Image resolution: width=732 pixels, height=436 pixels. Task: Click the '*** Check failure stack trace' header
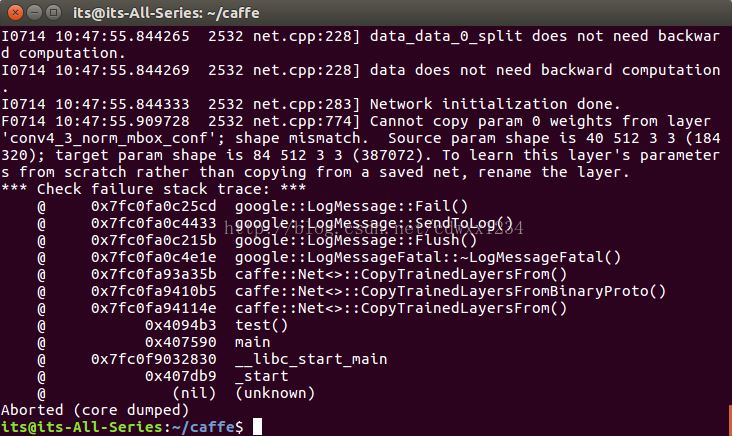tap(154, 189)
